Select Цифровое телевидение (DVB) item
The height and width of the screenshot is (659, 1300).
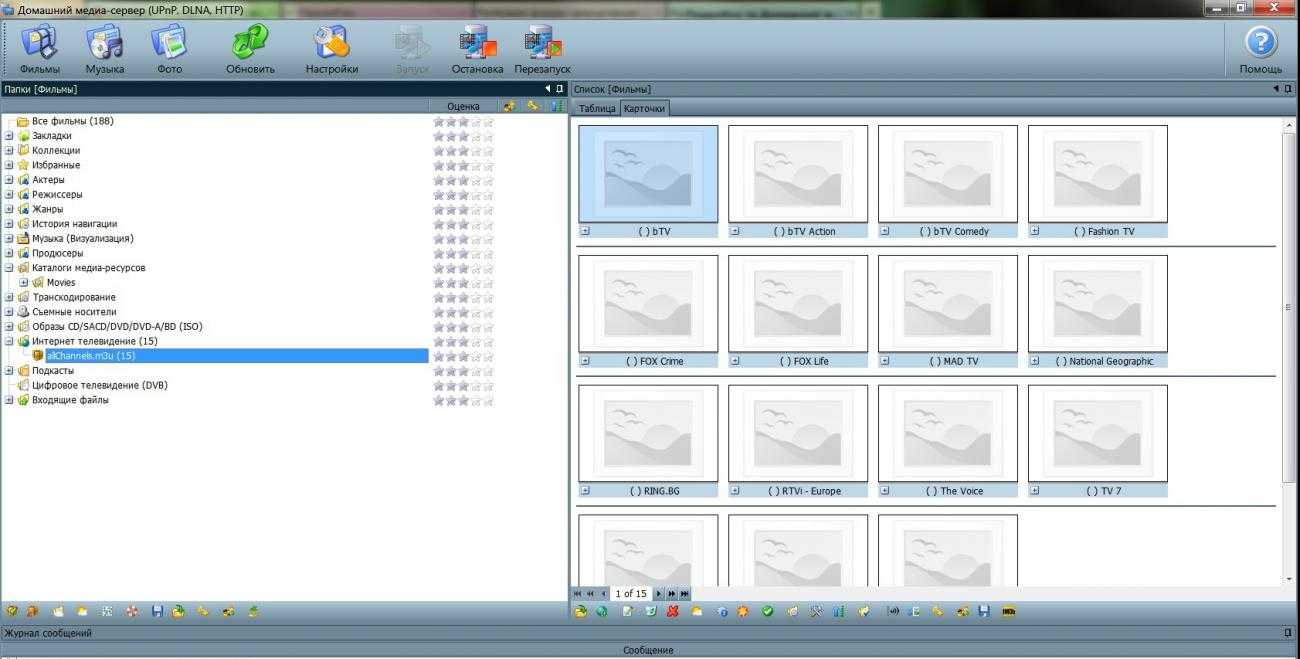[100, 385]
